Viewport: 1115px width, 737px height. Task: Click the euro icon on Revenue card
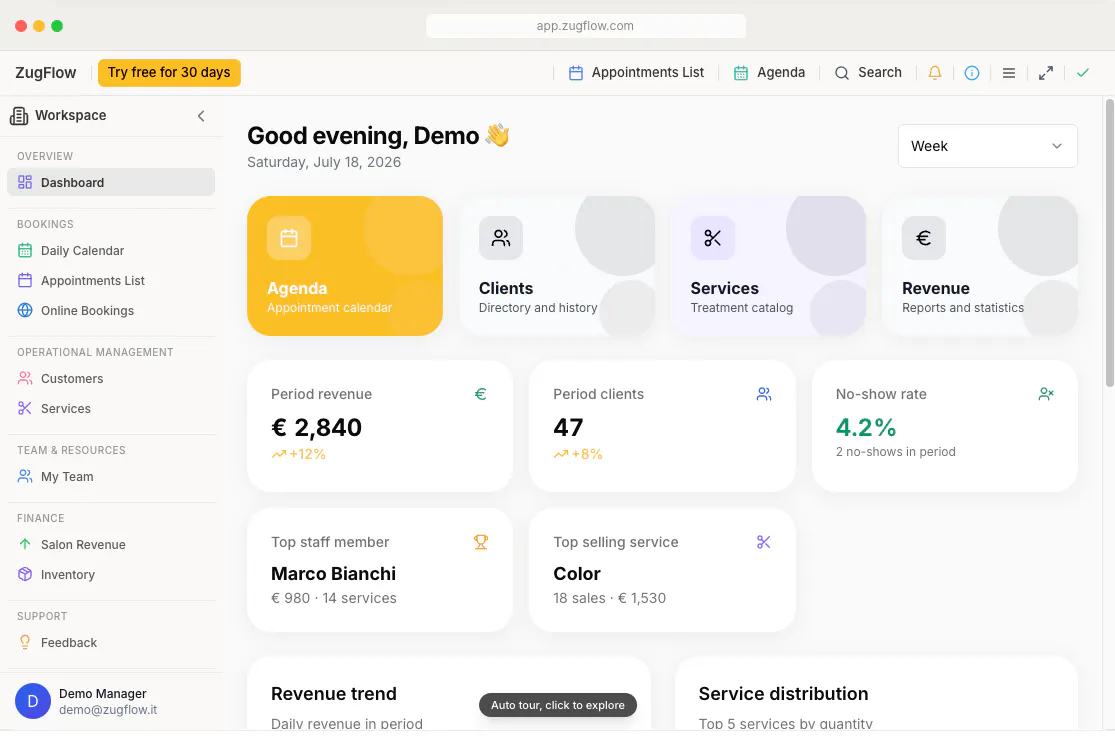(x=924, y=238)
